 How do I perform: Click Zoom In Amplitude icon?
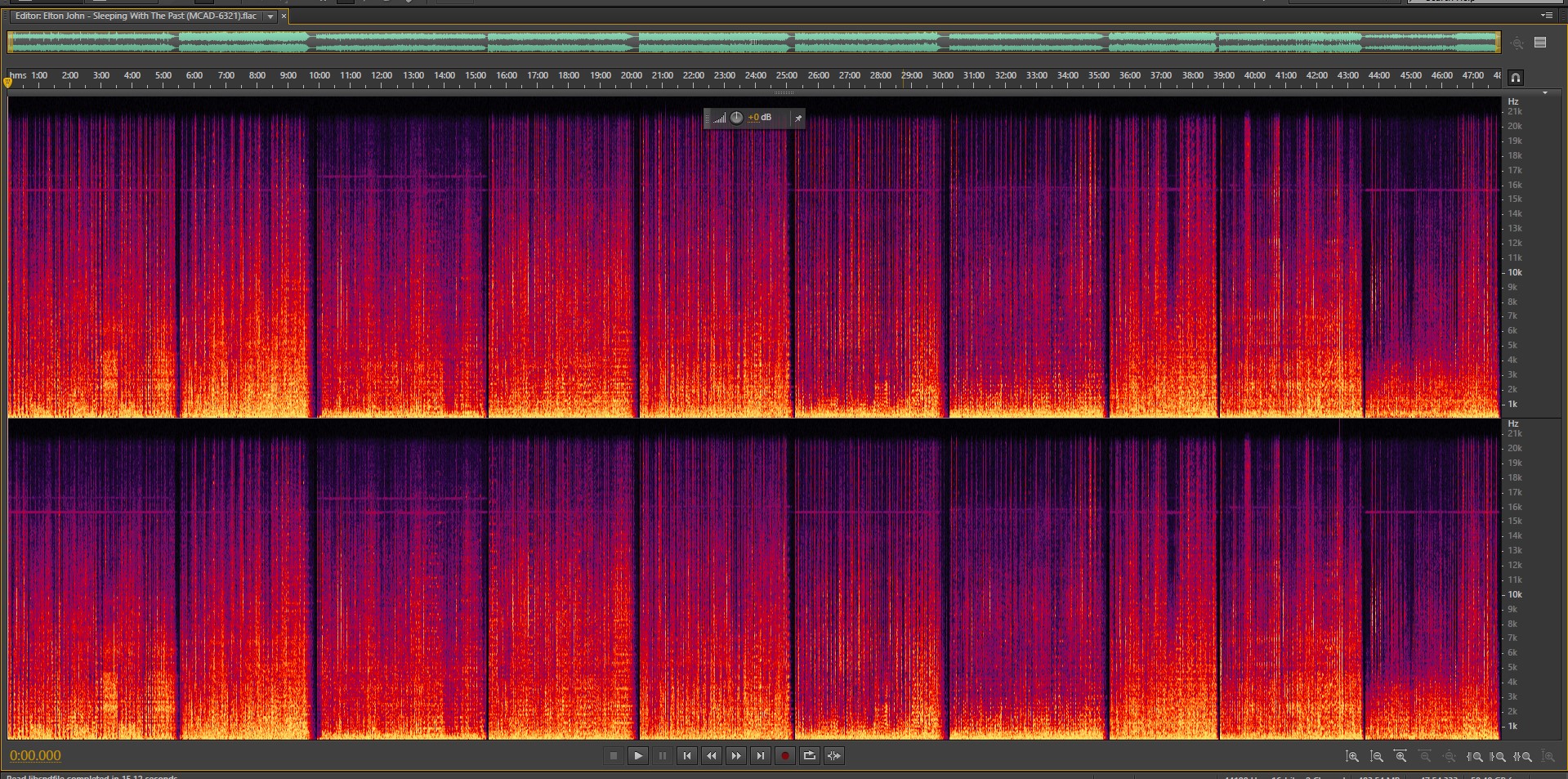click(x=1352, y=757)
